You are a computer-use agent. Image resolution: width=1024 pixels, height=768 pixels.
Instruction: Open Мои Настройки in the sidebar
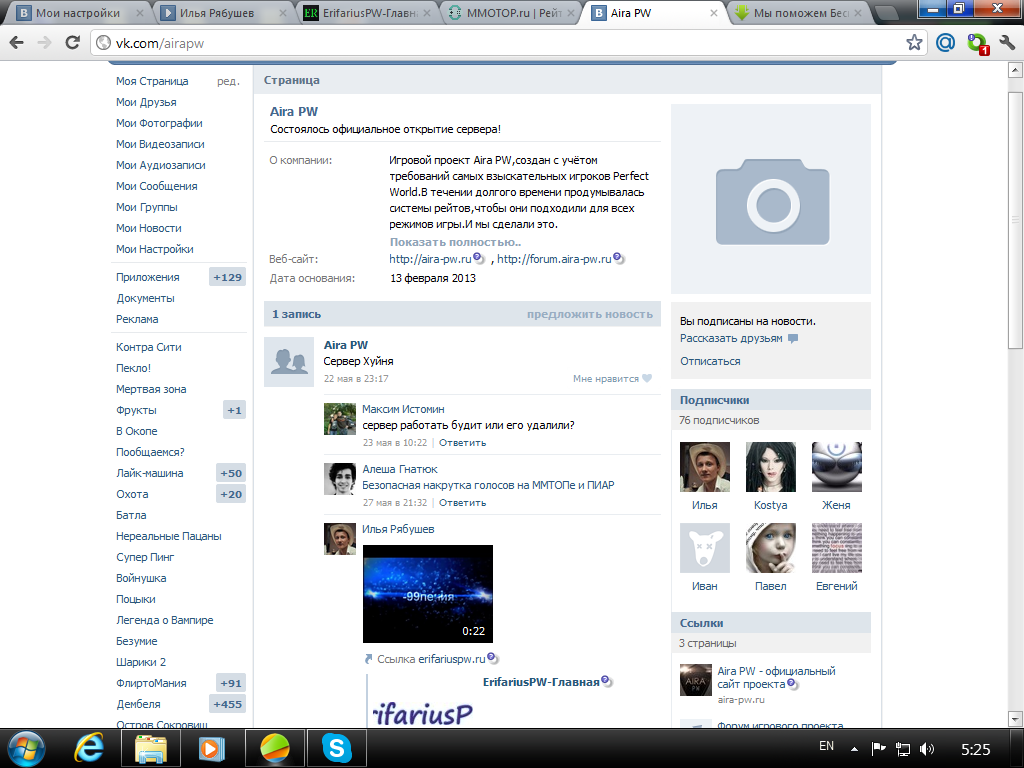pos(155,249)
